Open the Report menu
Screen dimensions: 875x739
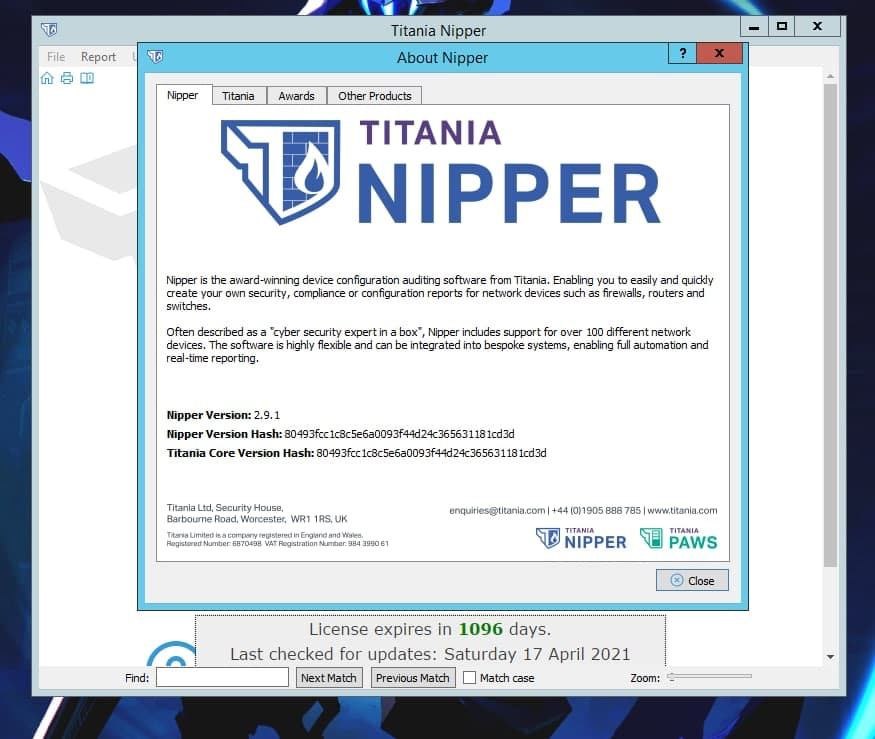[98, 57]
